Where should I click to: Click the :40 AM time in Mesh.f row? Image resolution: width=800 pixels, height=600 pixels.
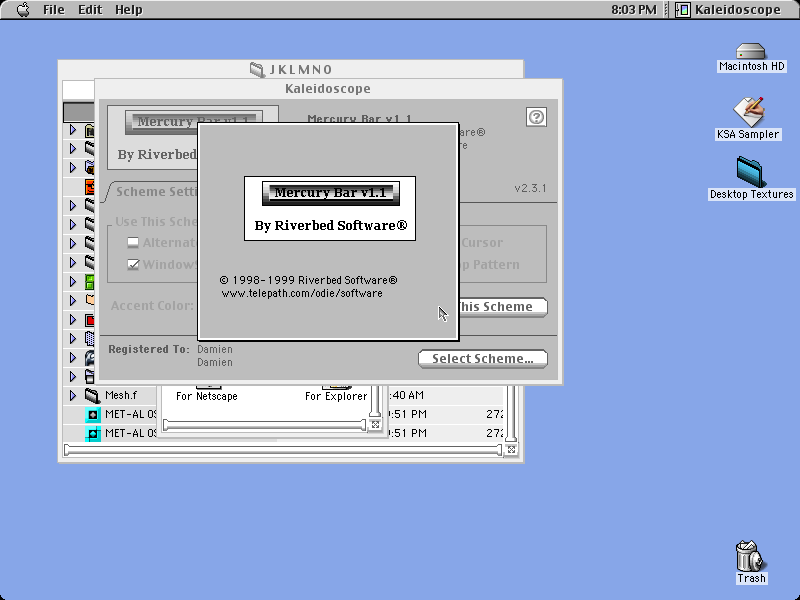pos(407,395)
